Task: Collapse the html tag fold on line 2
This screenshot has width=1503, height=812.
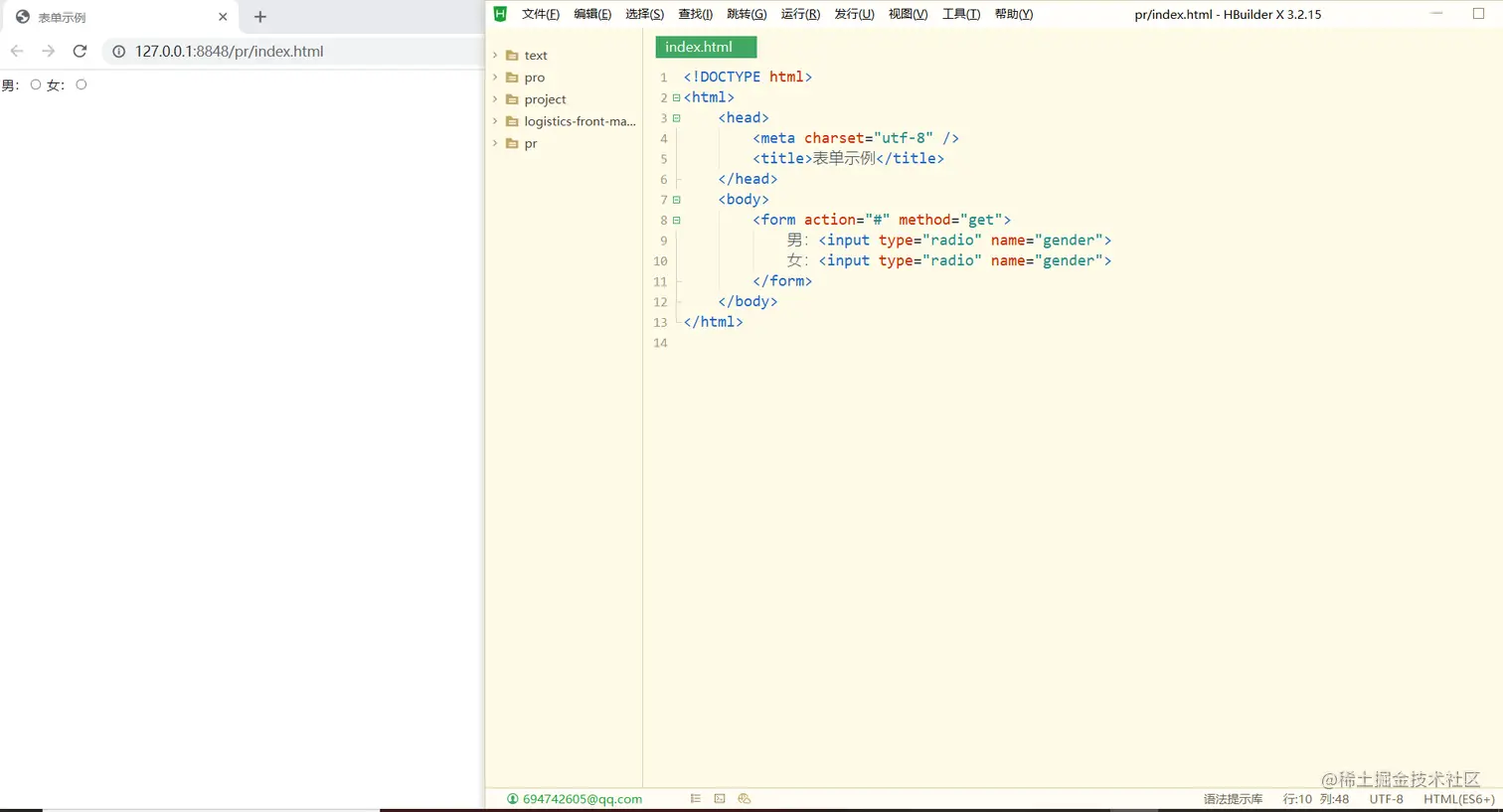Action: 677,97
